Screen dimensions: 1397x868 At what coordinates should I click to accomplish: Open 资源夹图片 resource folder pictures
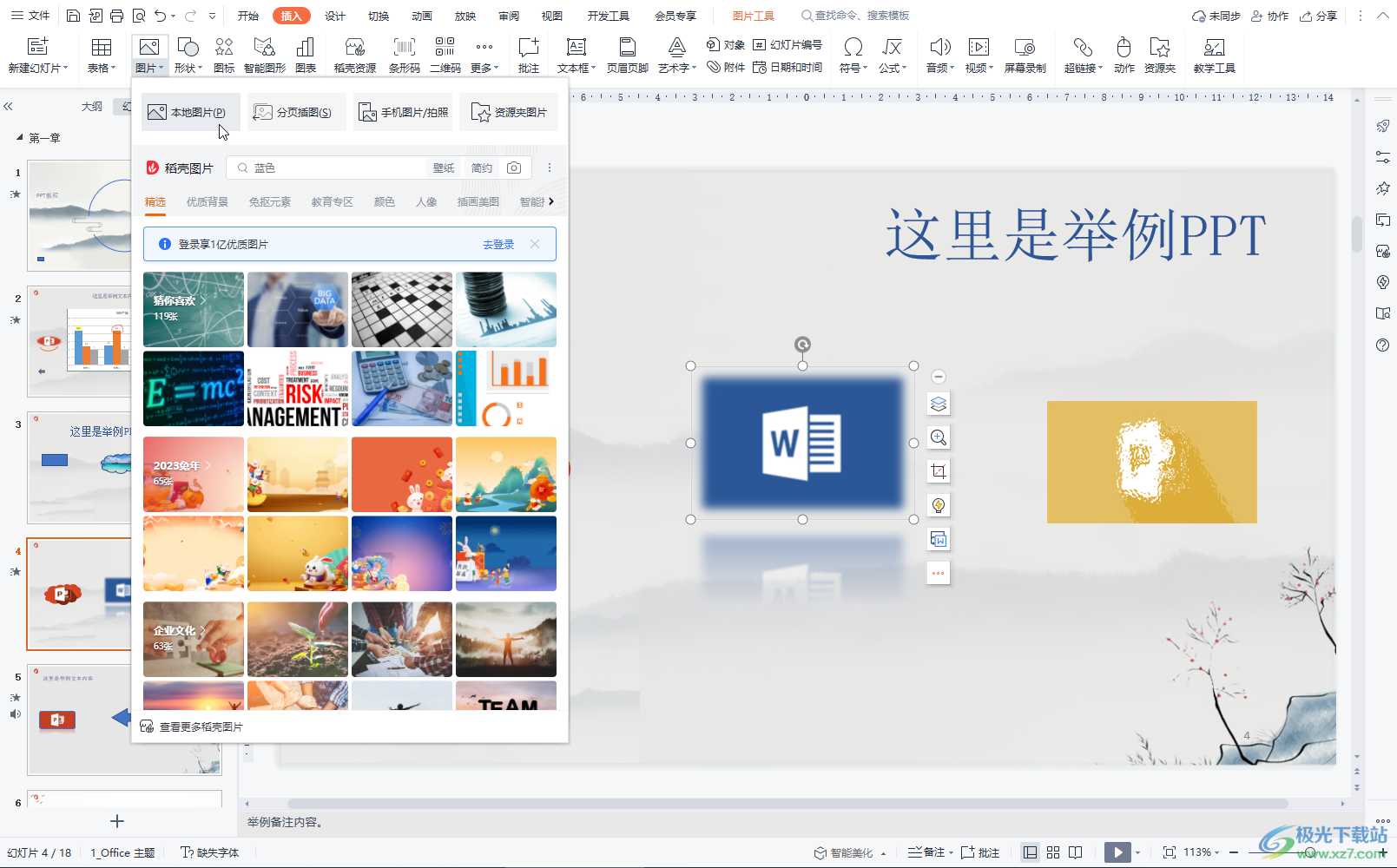point(509,112)
